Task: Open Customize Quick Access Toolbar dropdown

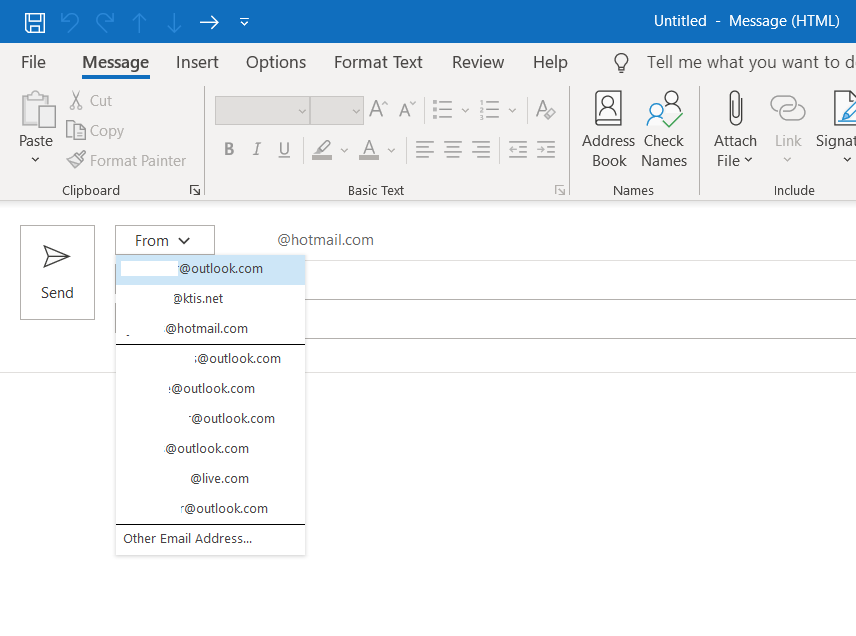Action: pos(244,22)
